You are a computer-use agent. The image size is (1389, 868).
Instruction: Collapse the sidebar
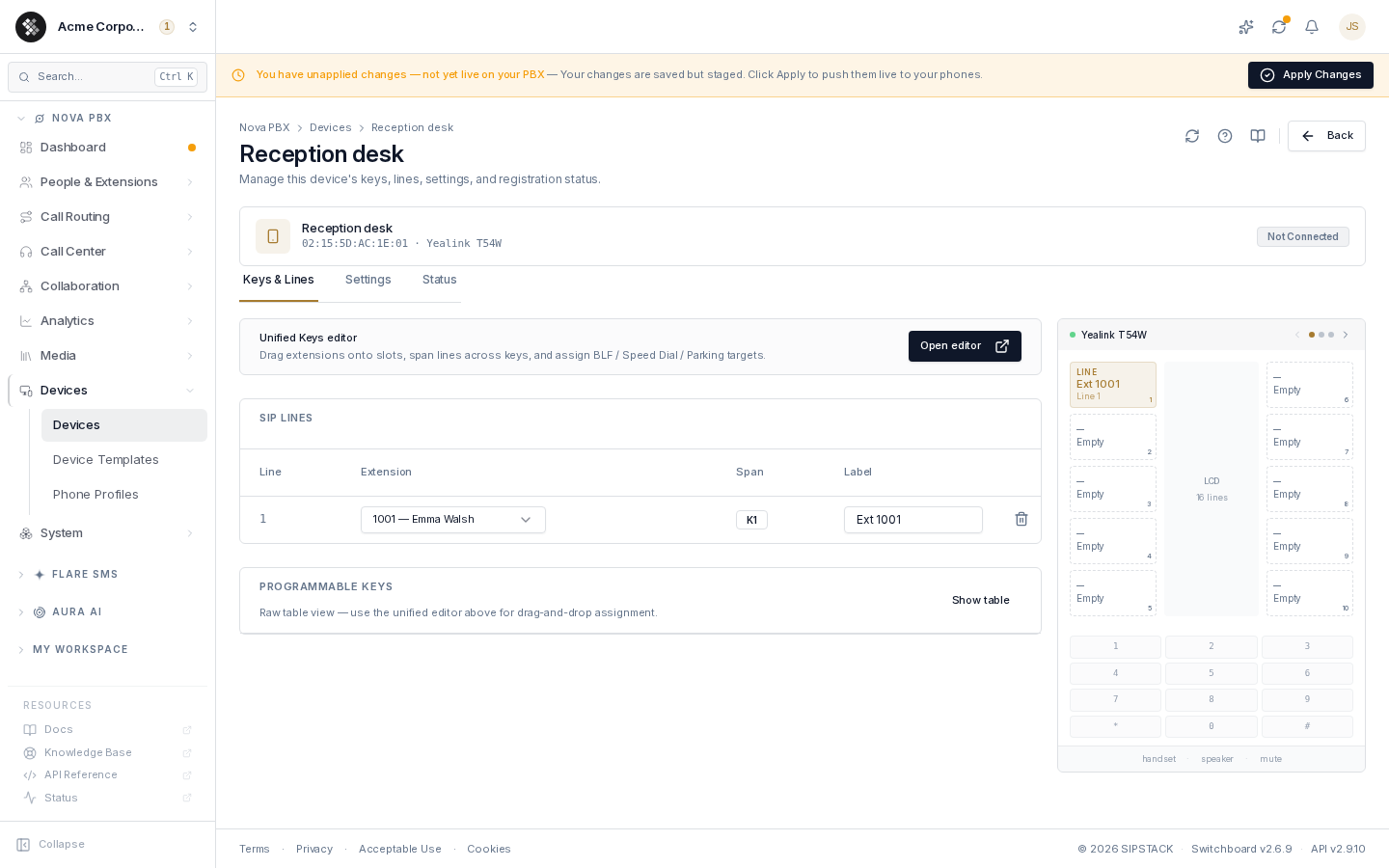pyautogui.click(x=51, y=844)
